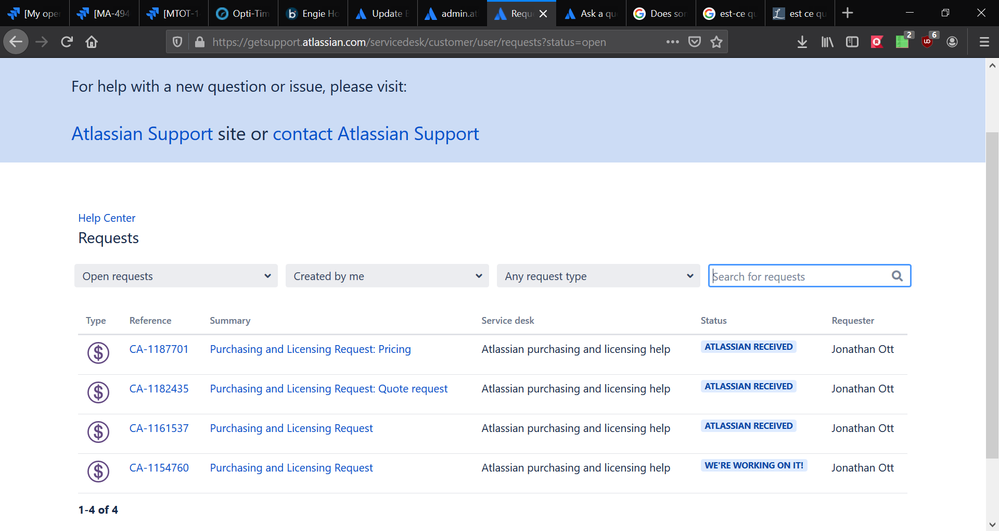This screenshot has width=999, height=531.
Task: Open the Atlassian Support site link
Action: pyautogui.click(x=142, y=134)
